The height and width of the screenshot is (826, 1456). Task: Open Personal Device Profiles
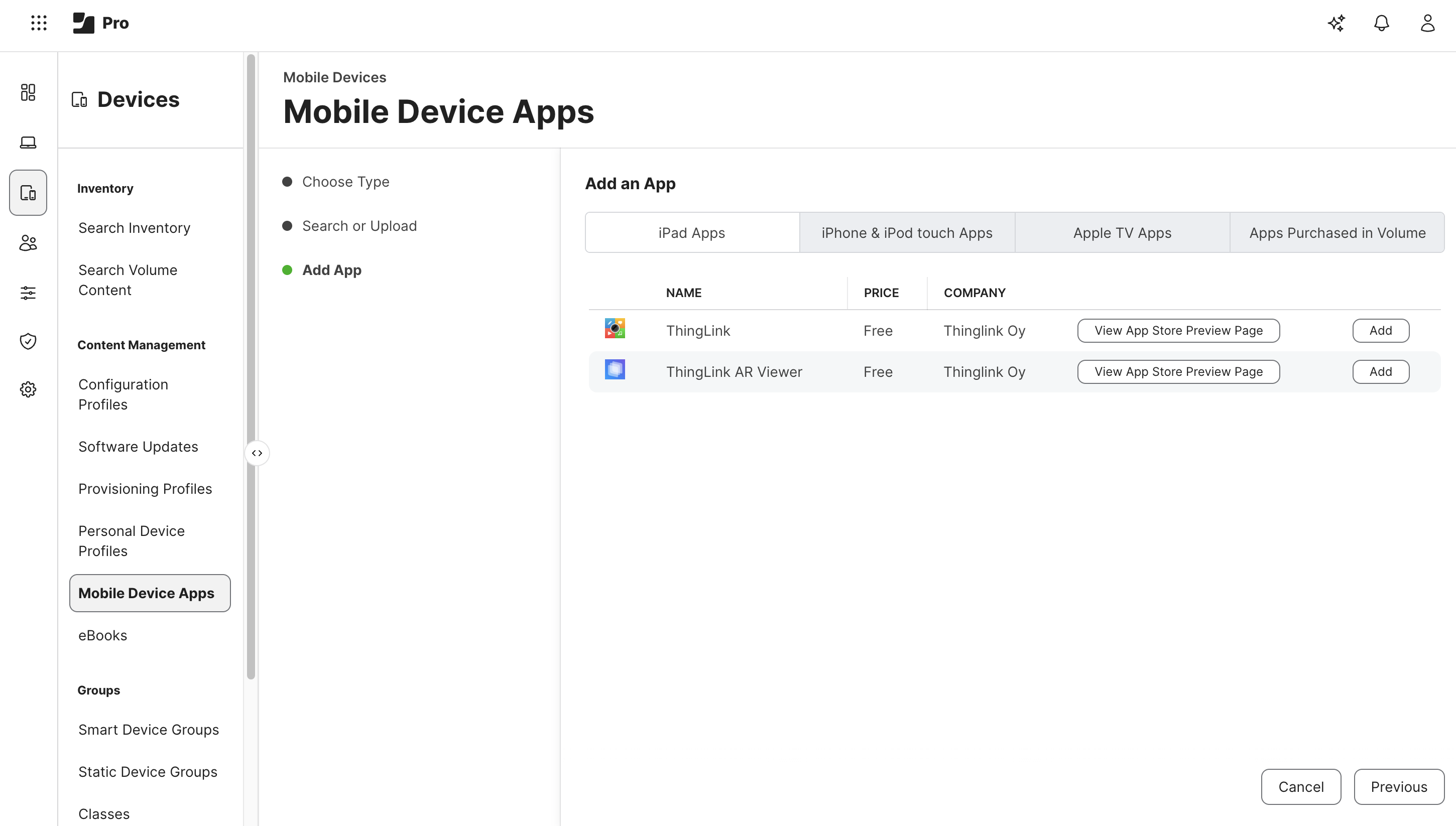[131, 540]
